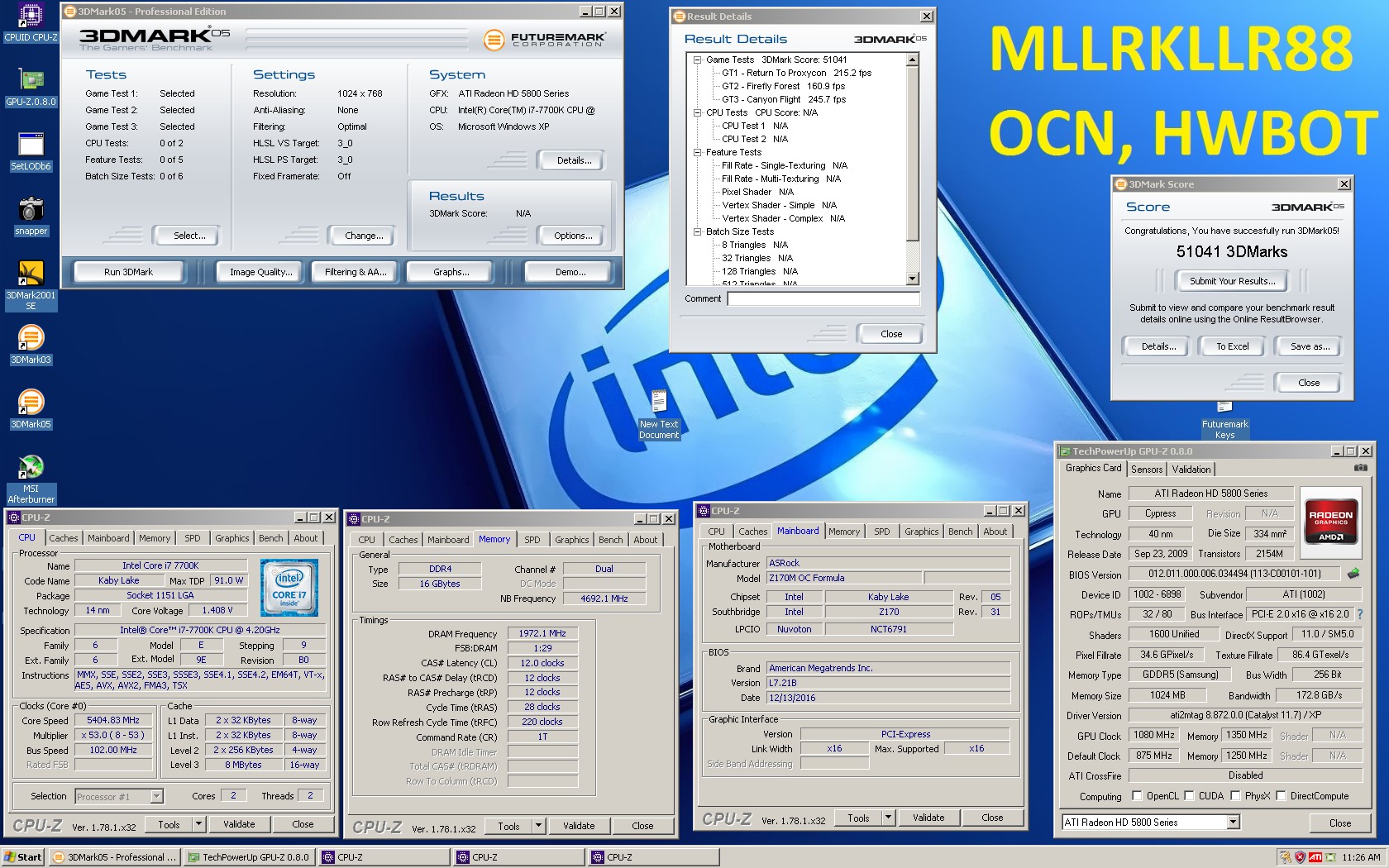This screenshot has width=1389, height=868.
Task: Switch to the TechPowerUp GPU-Z taskbar item
Action: tap(249, 857)
